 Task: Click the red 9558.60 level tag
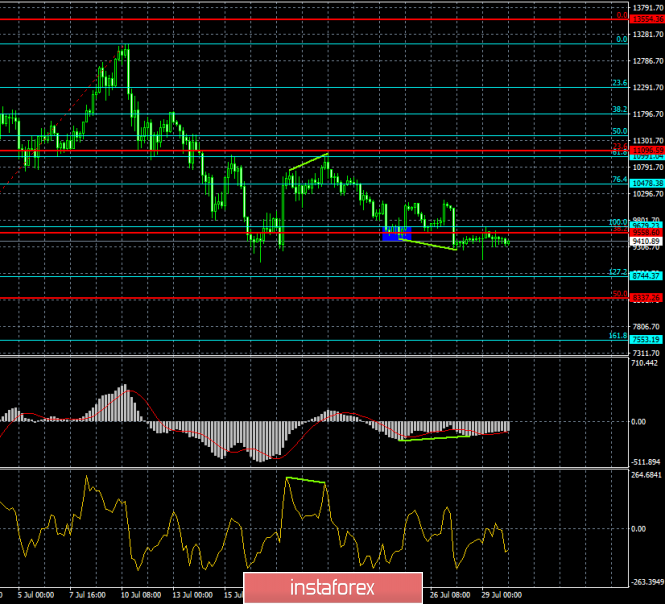[x=647, y=233]
